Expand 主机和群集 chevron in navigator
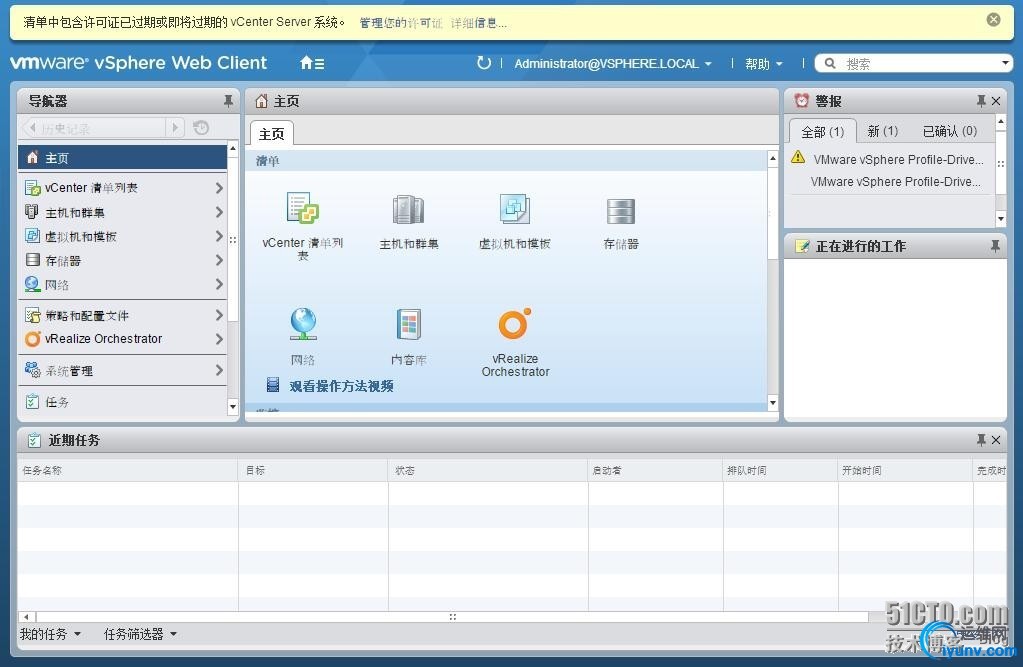The image size is (1023, 667). coord(219,212)
